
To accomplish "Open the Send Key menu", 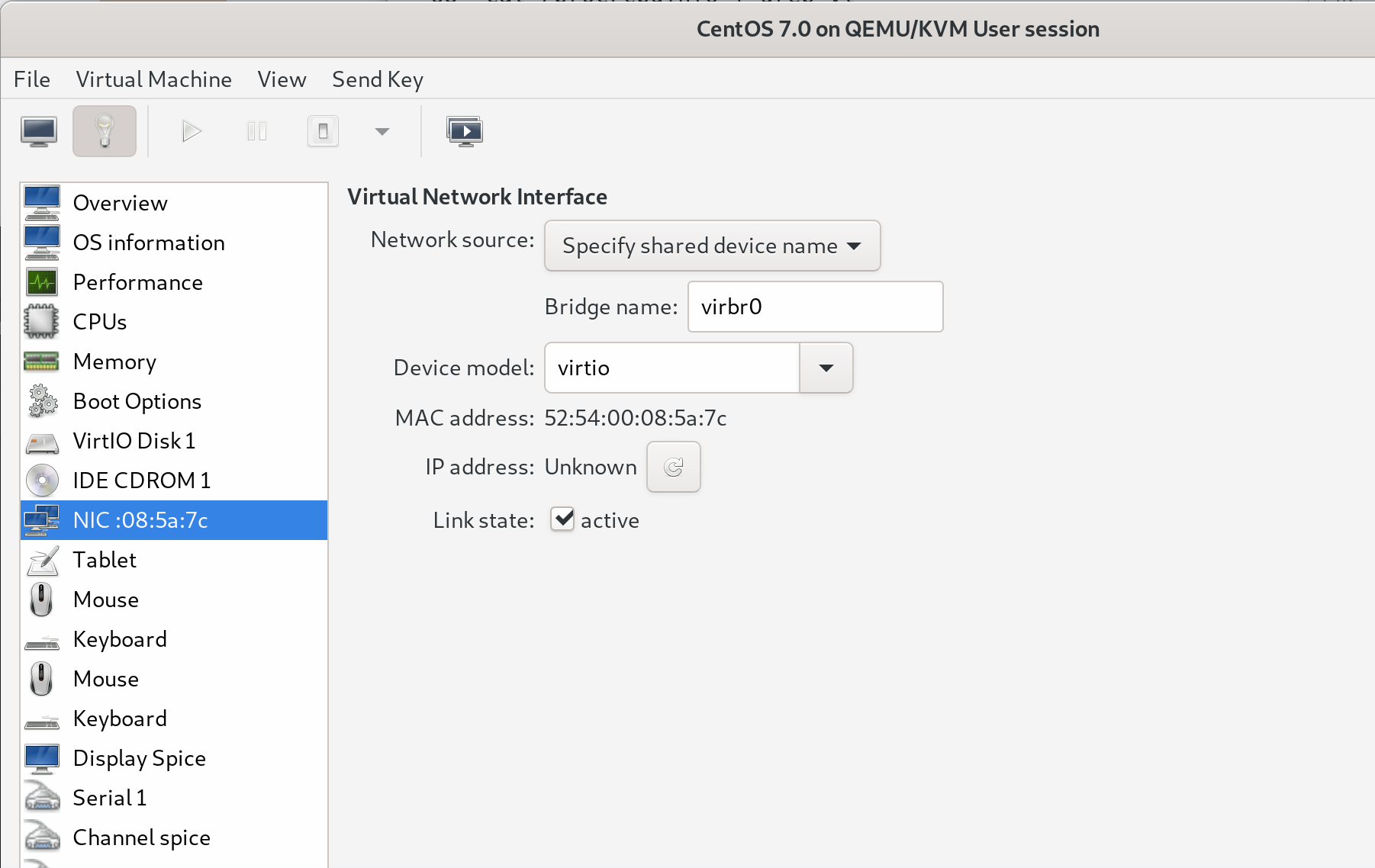I will click(x=378, y=79).
